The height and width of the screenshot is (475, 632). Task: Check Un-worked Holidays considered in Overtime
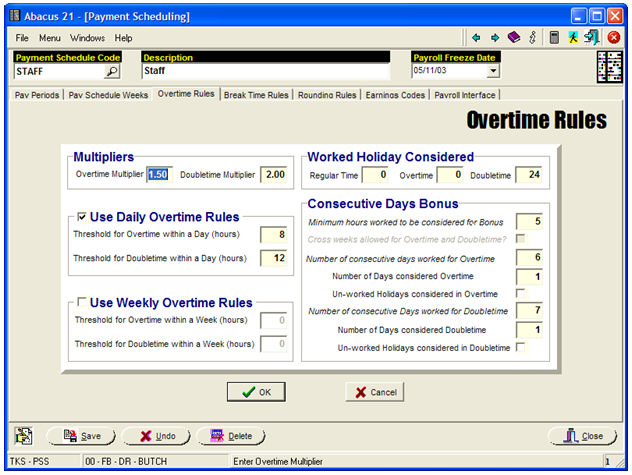coord(520,293)
